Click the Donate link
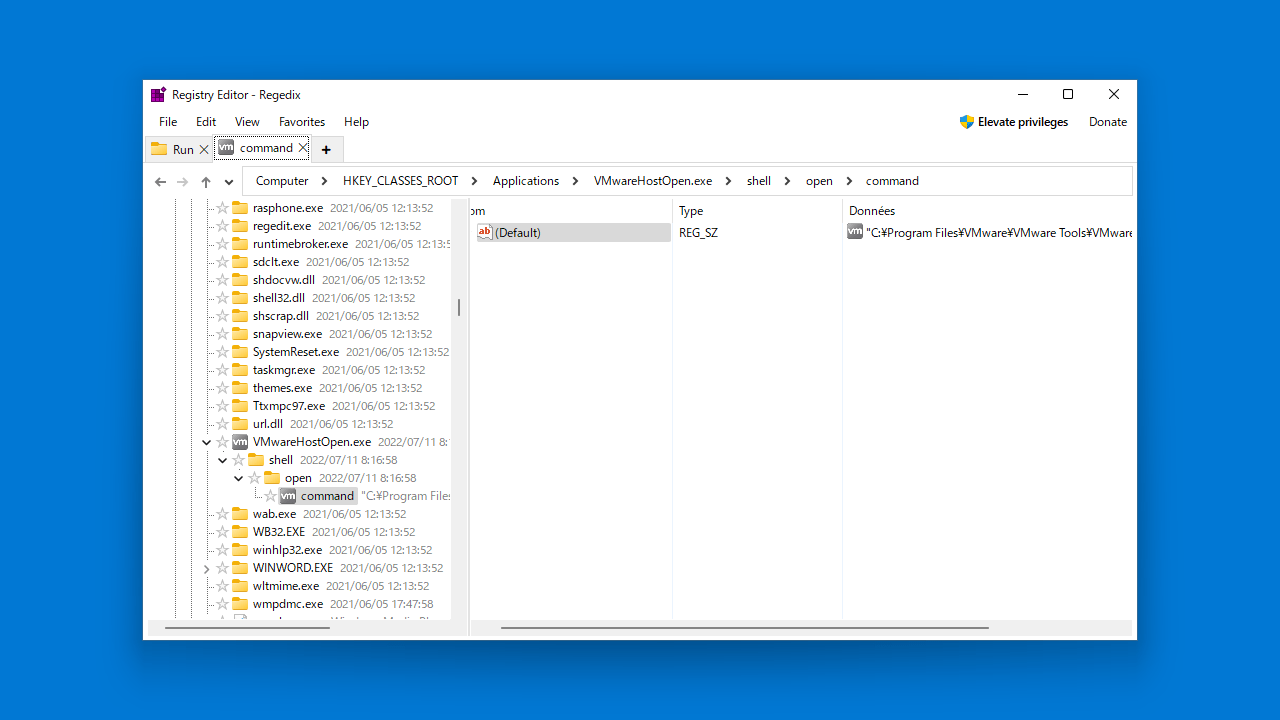Image resolution: width=1280 pixels, height=720 pixels. tap(1108, 122)
